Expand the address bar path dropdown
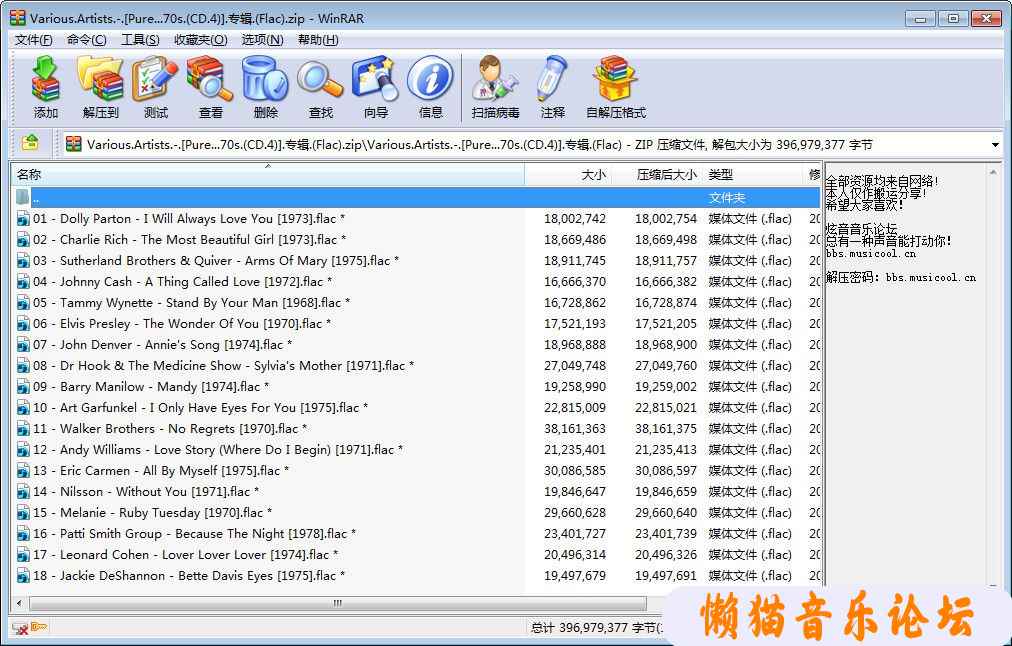Image resolution: width=1012 pixels, height=646 pixels. point(995,145)
